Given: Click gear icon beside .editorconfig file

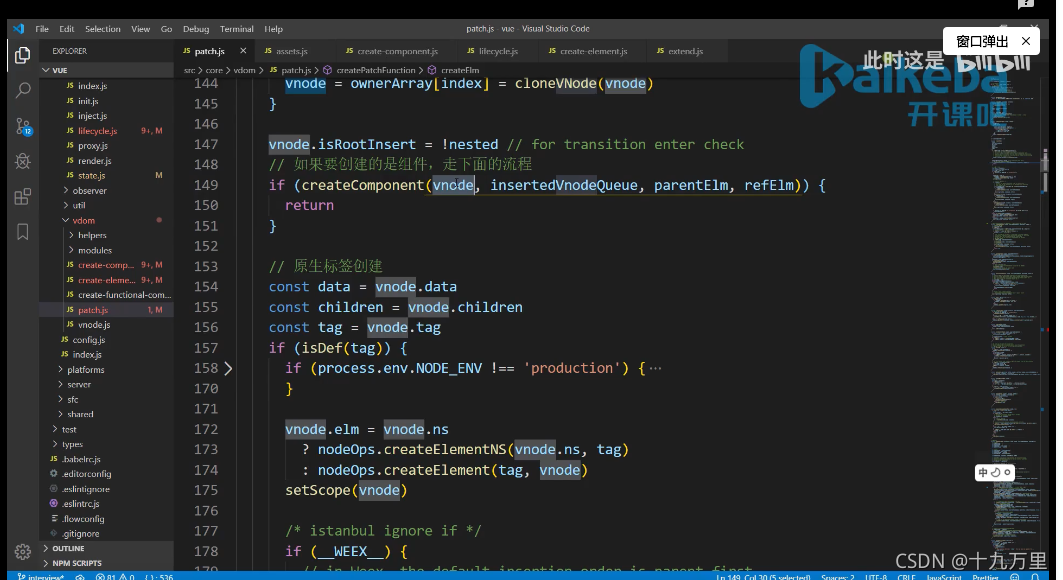Looking at the screenshot, I should (x=54, y=474).
